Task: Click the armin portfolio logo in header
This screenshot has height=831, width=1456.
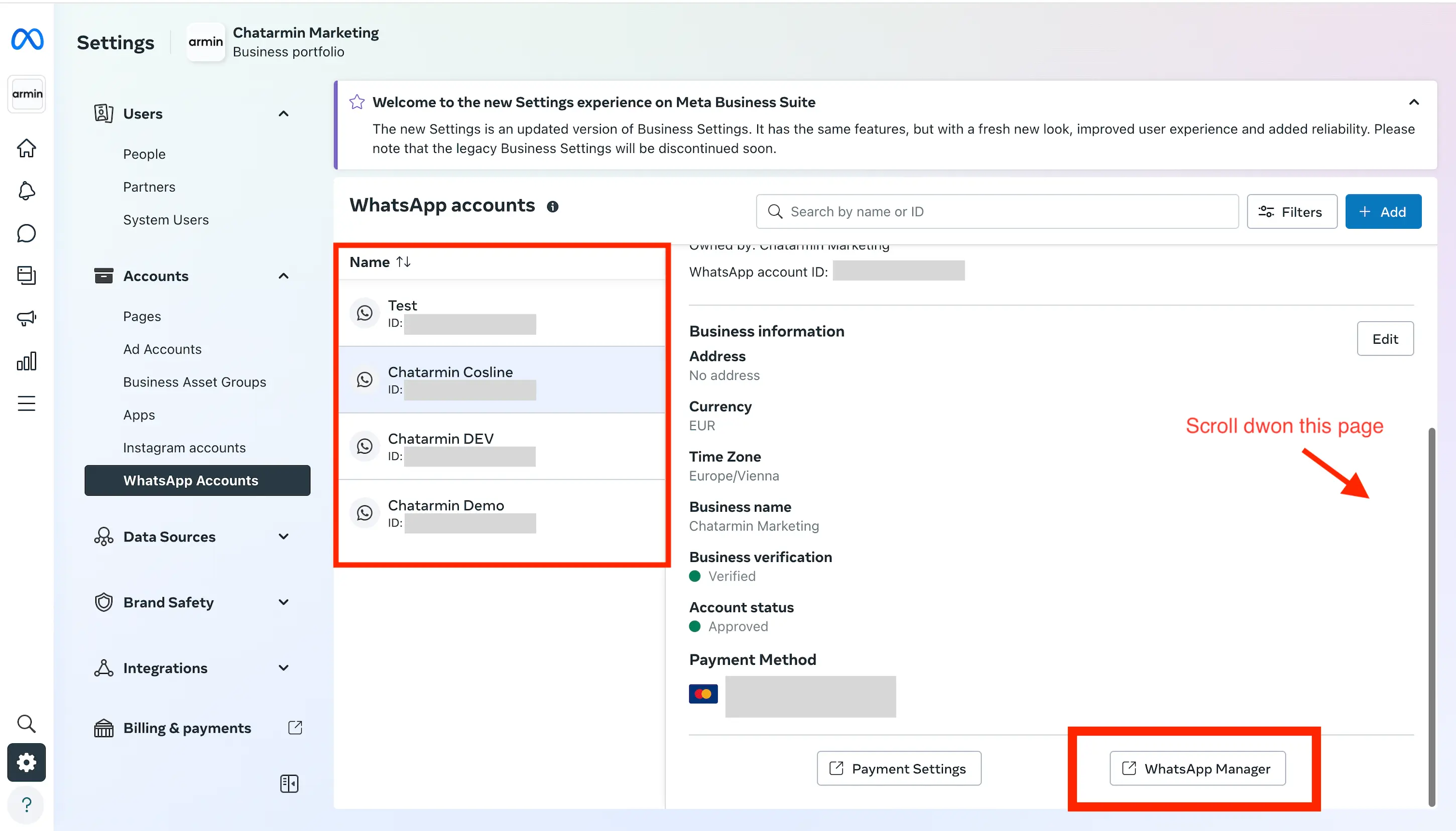Action: tap(205, 42)
